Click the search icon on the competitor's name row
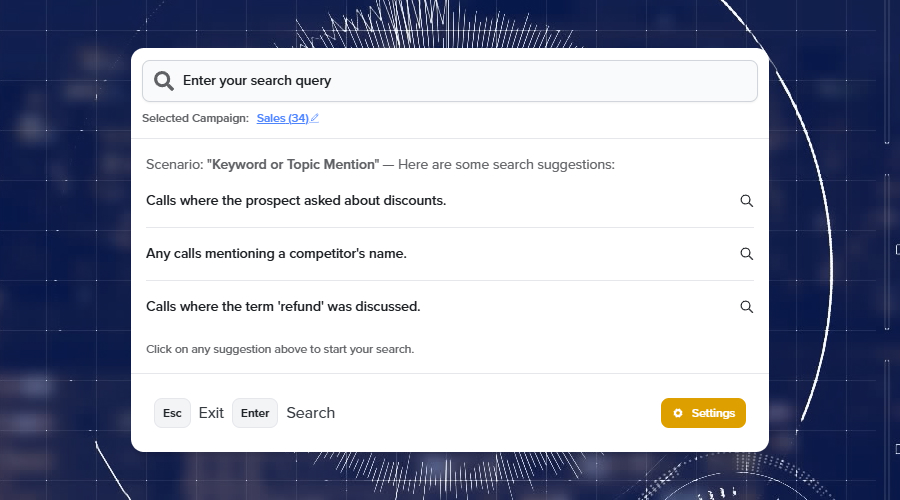 click(746, 253)
